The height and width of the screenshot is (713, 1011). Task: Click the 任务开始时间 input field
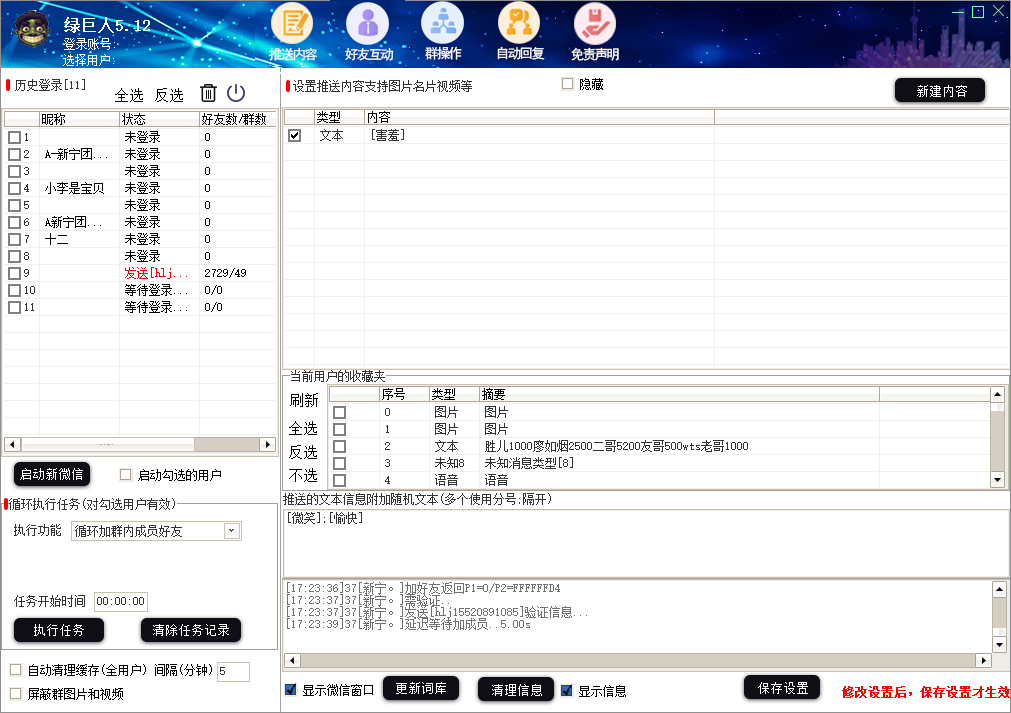pos(121,601)
